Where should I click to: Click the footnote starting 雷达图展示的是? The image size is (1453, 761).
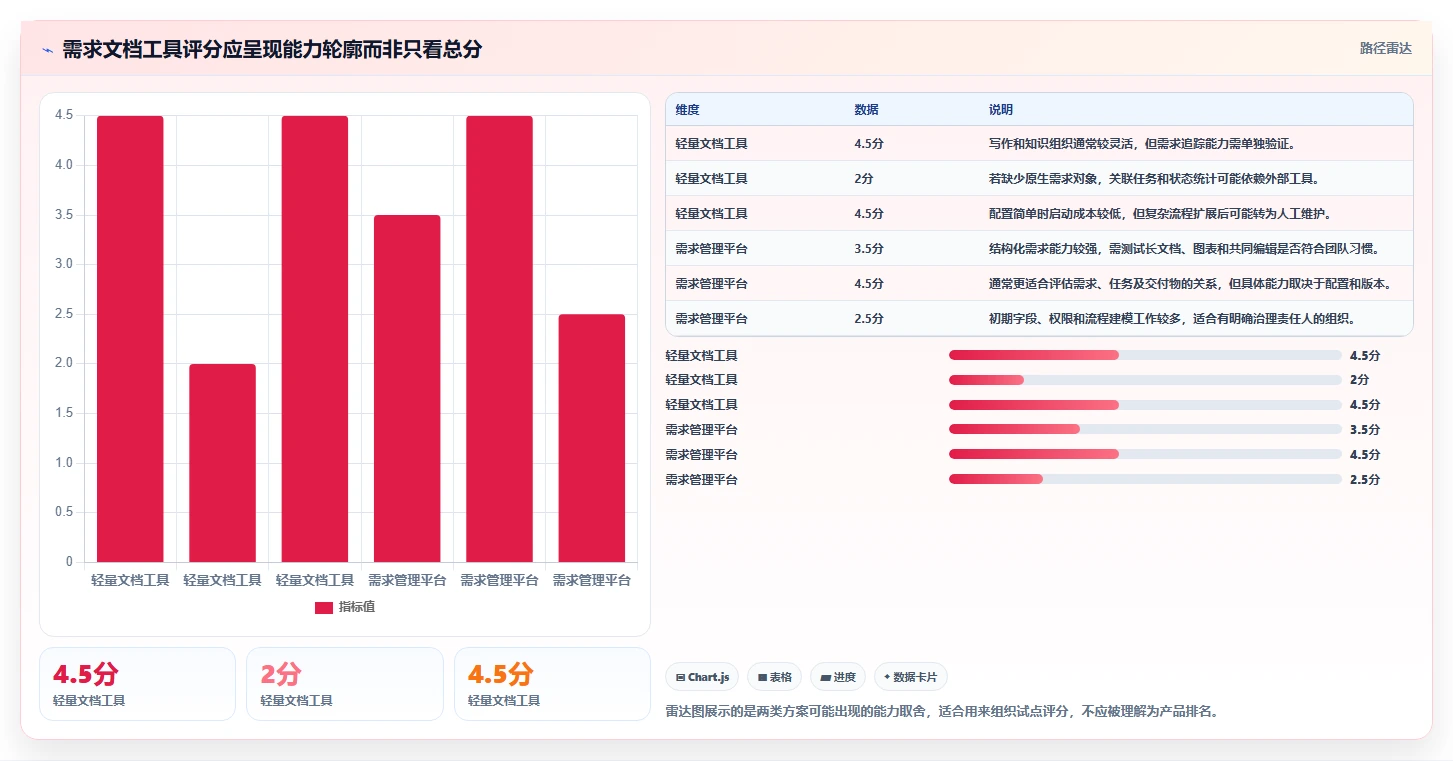941,712
